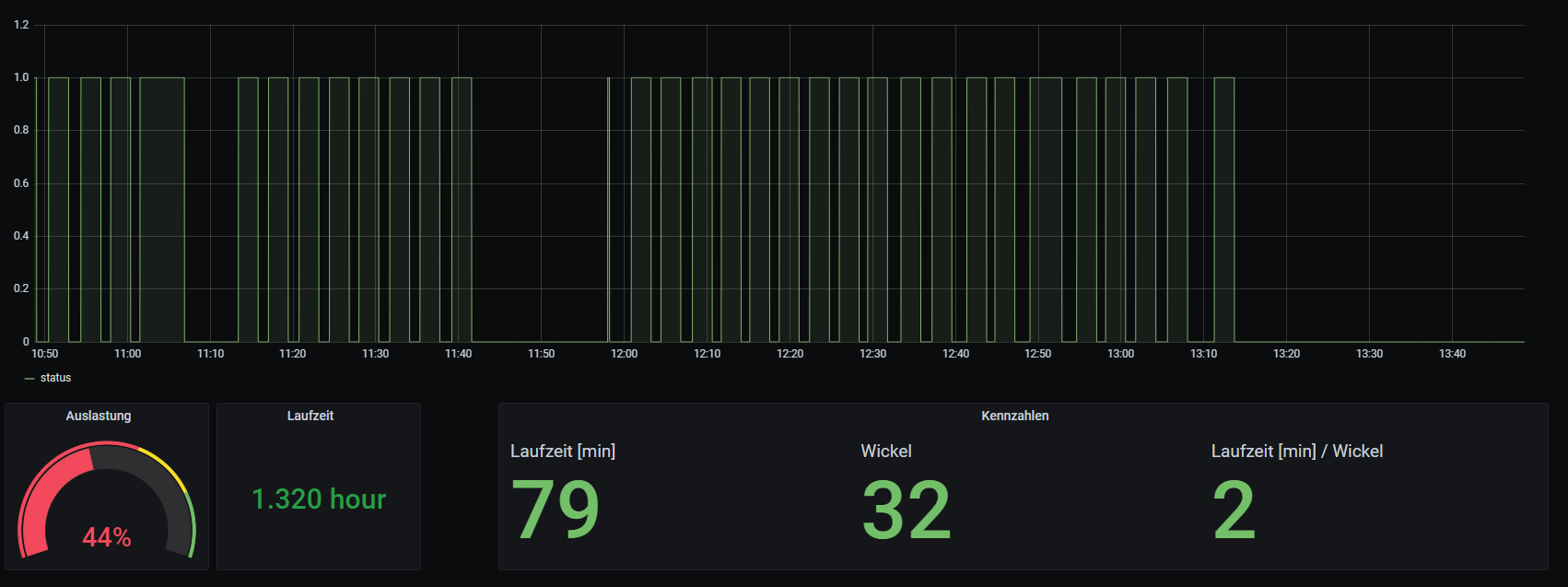Click the Auslastung gauge arc
Screen dimensions: 1568x587
tap(107, 500)
